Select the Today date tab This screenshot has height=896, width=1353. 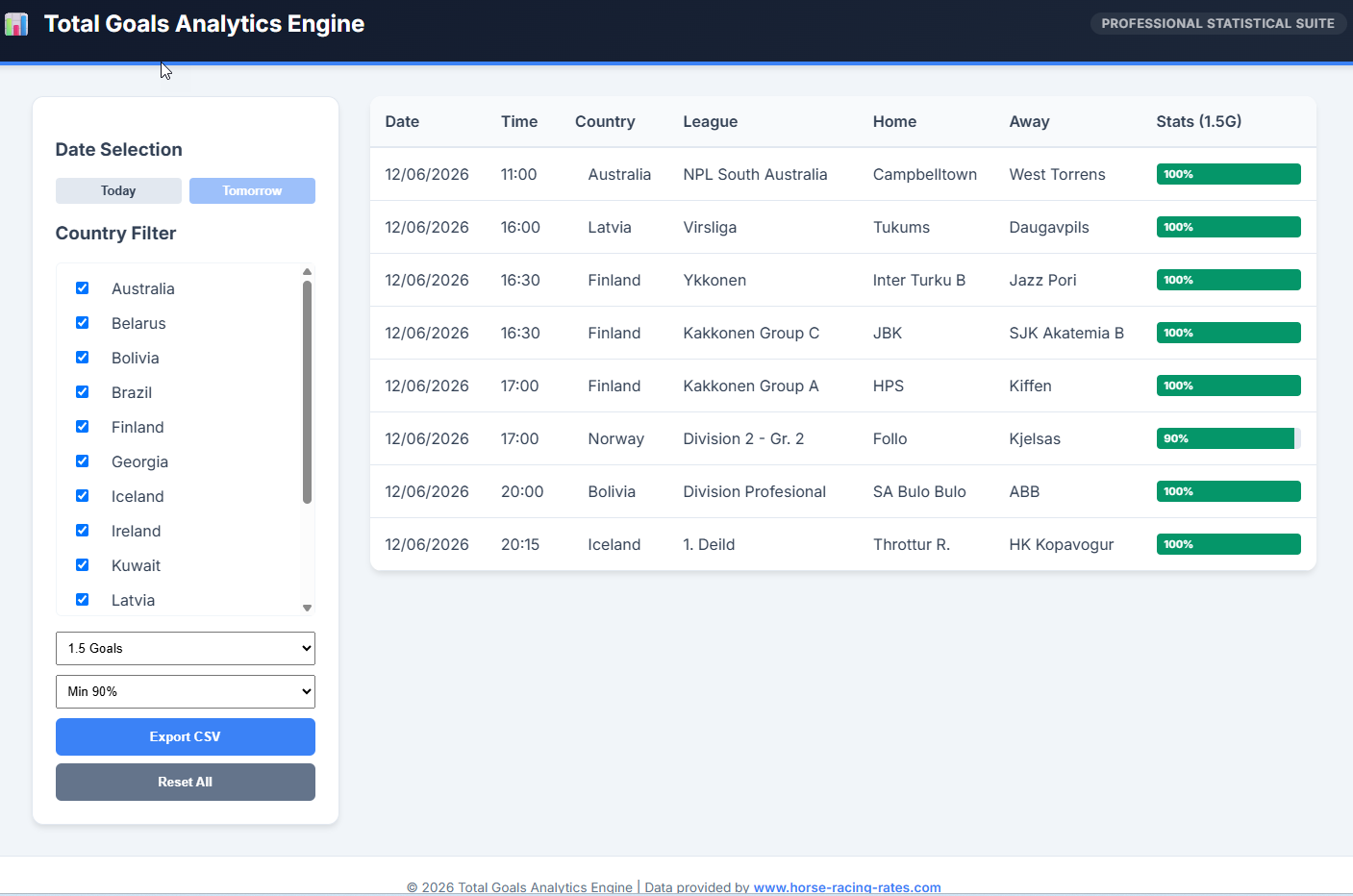point(118,190)
